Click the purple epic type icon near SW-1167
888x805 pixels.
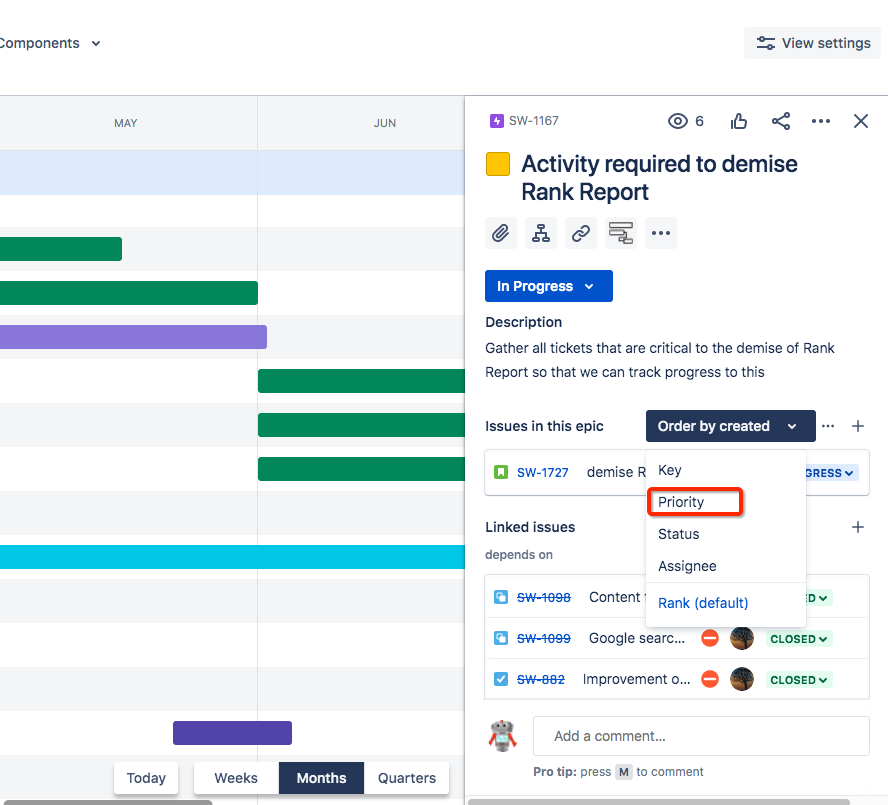pos(497,121)
